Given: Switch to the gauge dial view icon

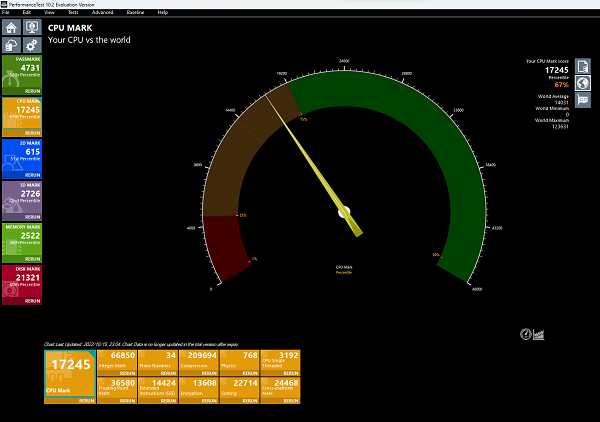Looking at the screenshot, I should coord(526,334).
